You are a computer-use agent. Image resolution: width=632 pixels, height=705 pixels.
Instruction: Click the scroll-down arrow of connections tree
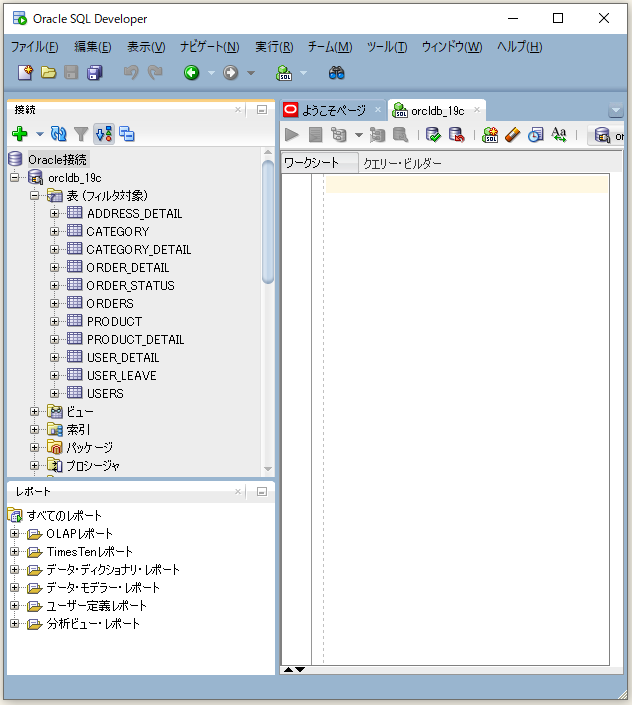click(x=268, y=469)
